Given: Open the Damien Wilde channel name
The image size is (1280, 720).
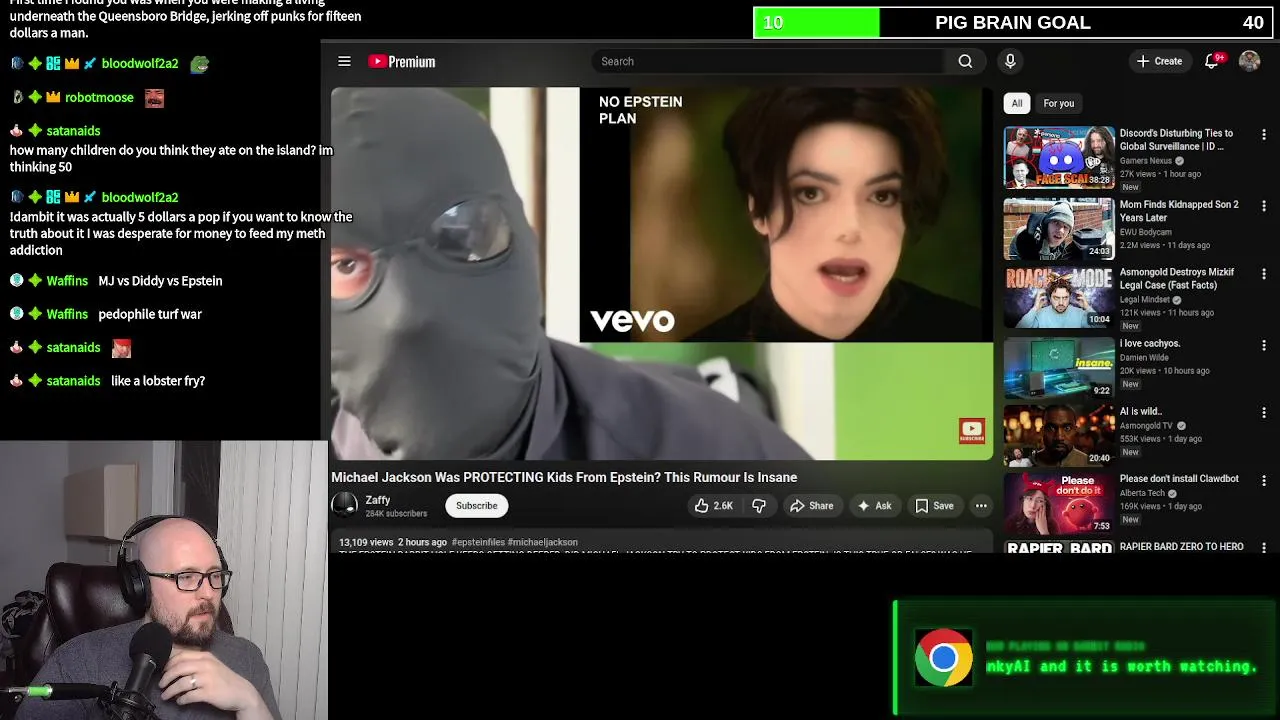Looking at the screenshot, I should 1144,357.
